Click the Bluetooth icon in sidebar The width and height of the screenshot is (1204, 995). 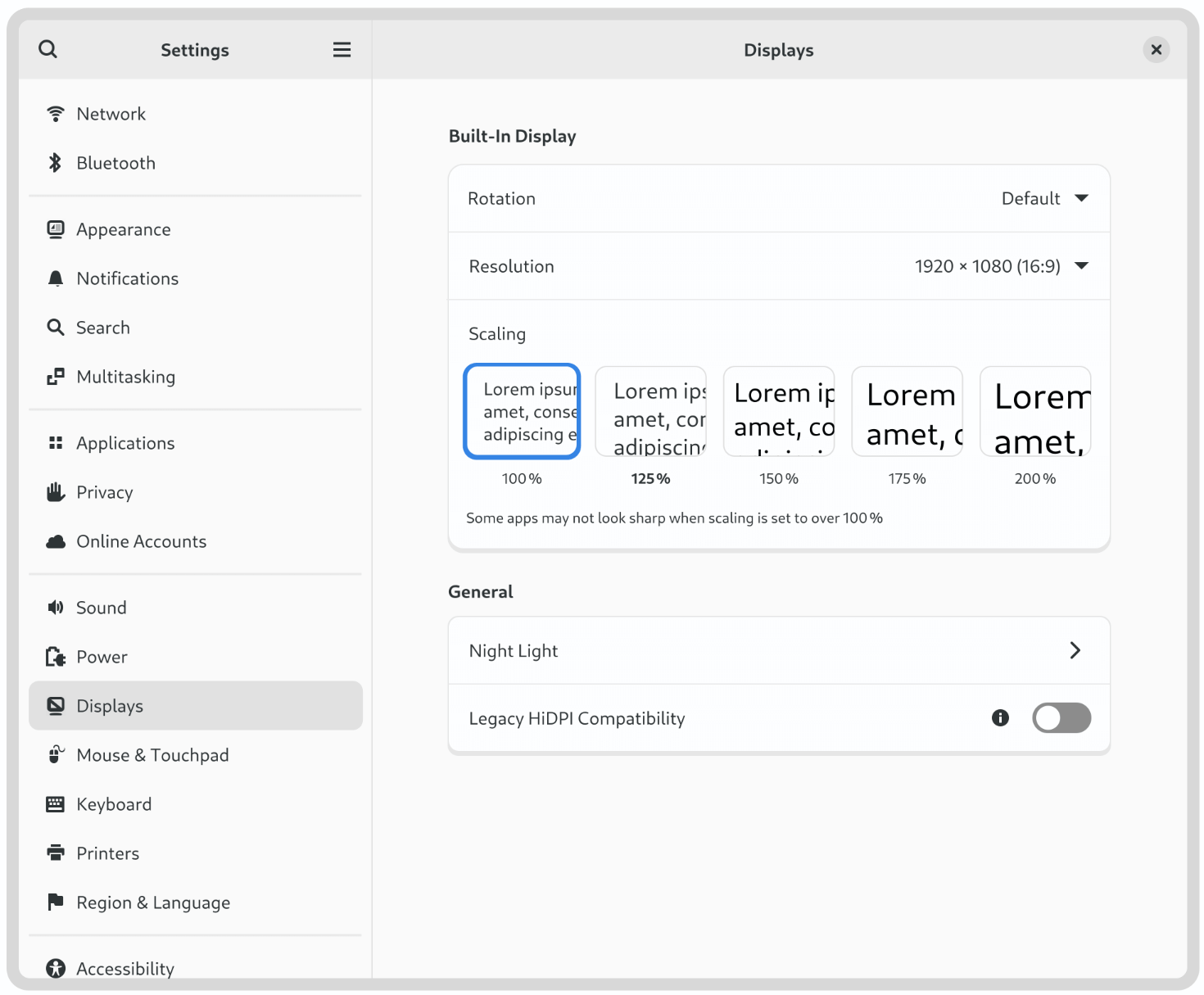click(x=55, y=163)
